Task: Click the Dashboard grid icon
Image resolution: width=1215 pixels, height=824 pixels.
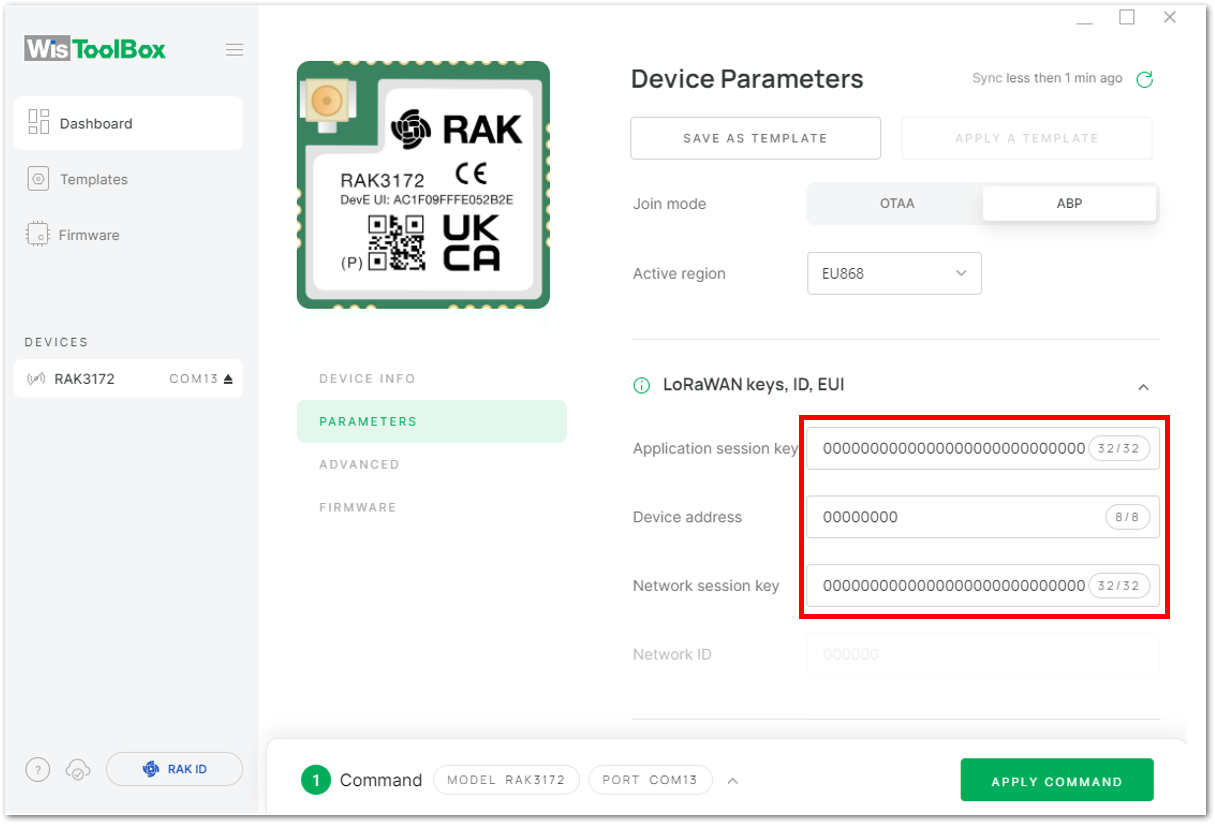Action: [39, 122]
